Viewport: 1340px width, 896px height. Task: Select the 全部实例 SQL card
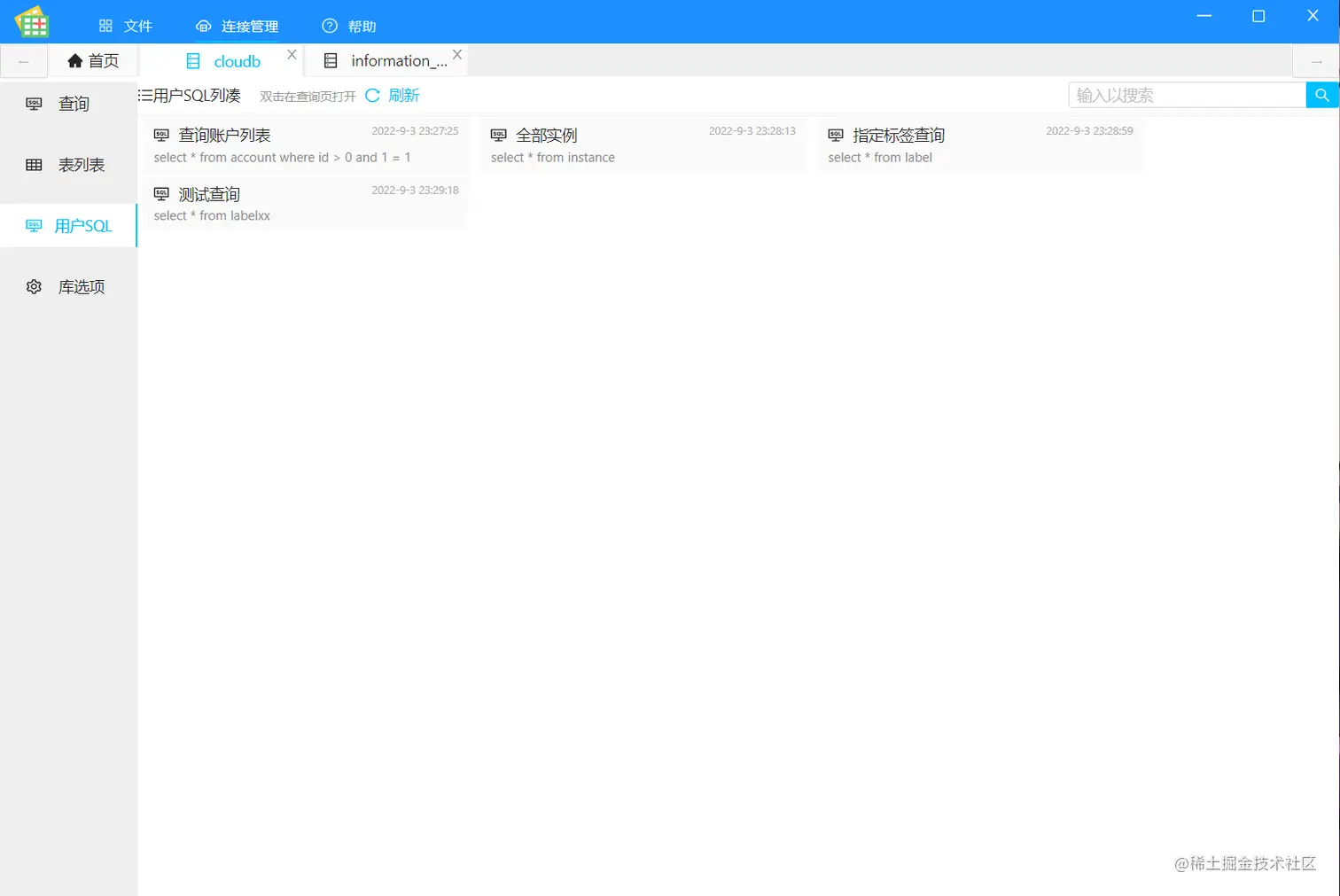tap(643, 145)
